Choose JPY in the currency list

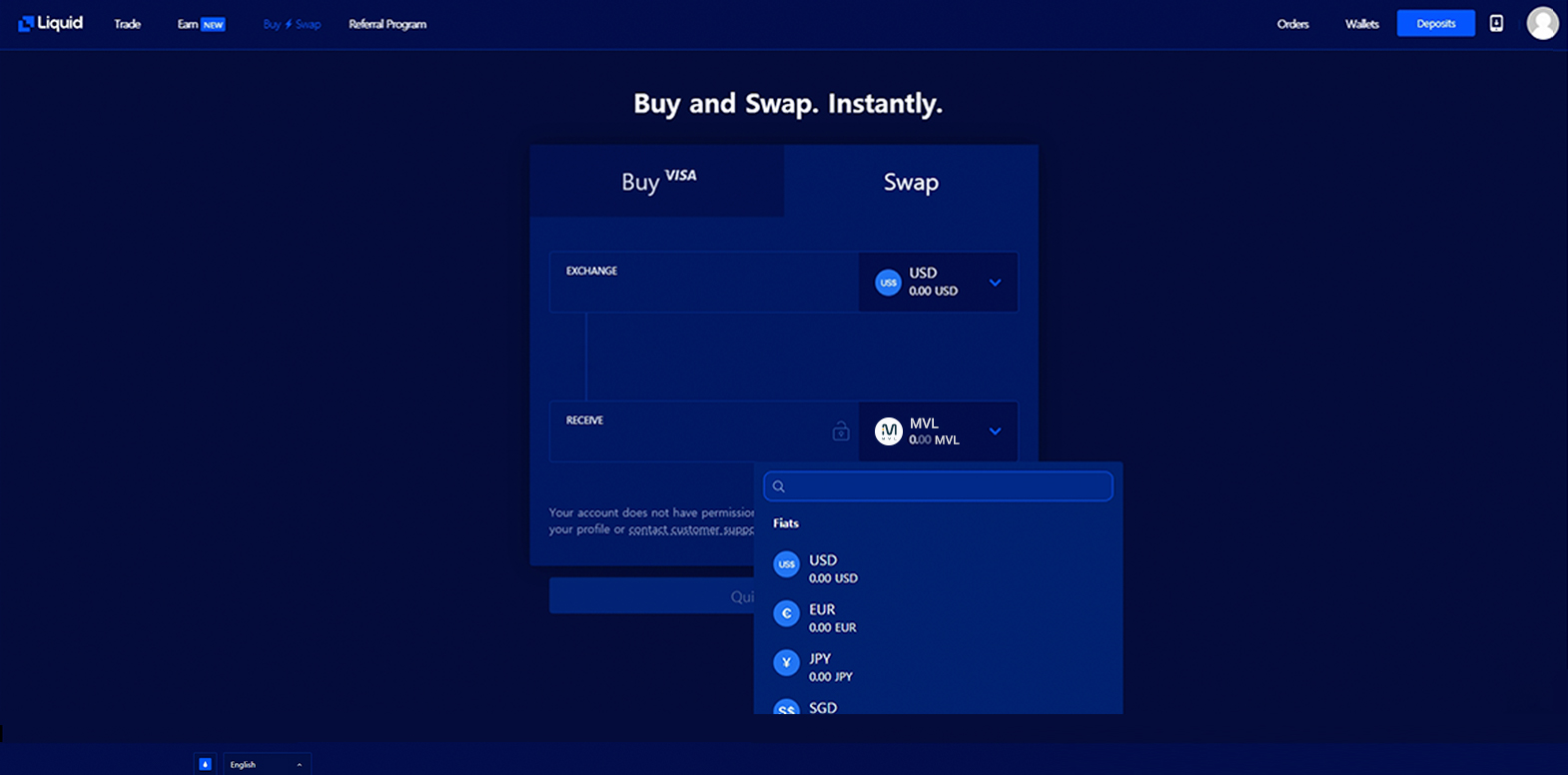[938, 666]
